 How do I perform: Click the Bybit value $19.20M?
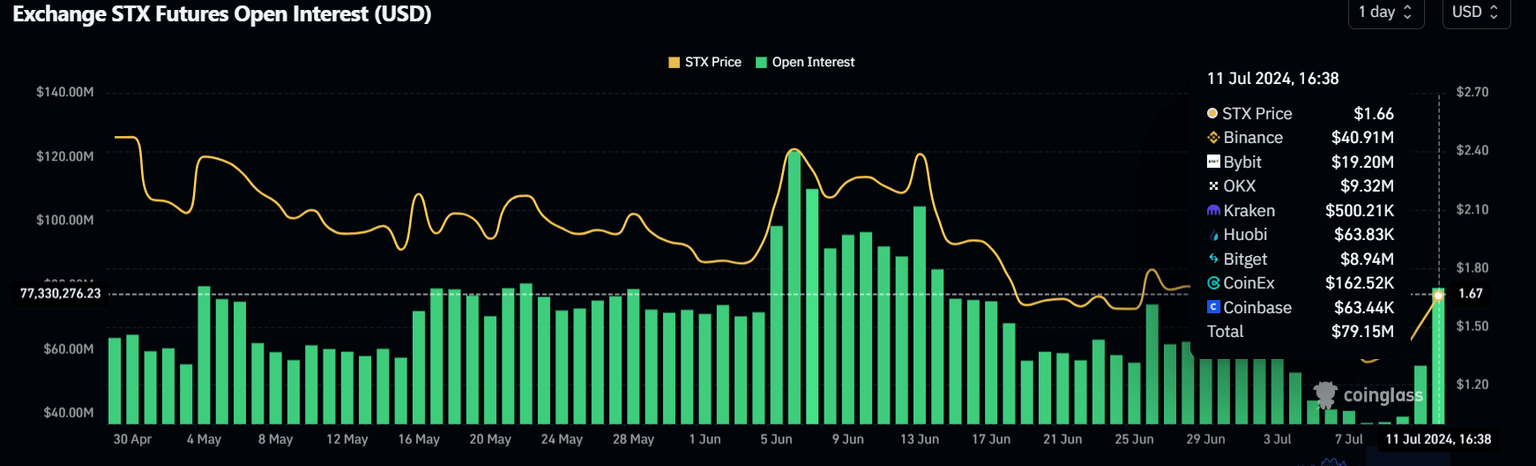1363,162
